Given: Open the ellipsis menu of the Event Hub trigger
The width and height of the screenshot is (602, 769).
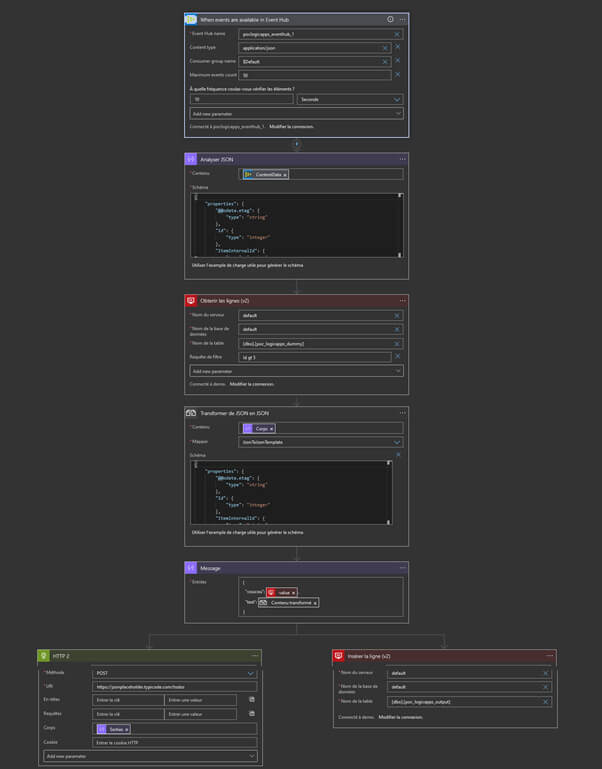Looking at the screenshot, I should [x=402, y=20].
